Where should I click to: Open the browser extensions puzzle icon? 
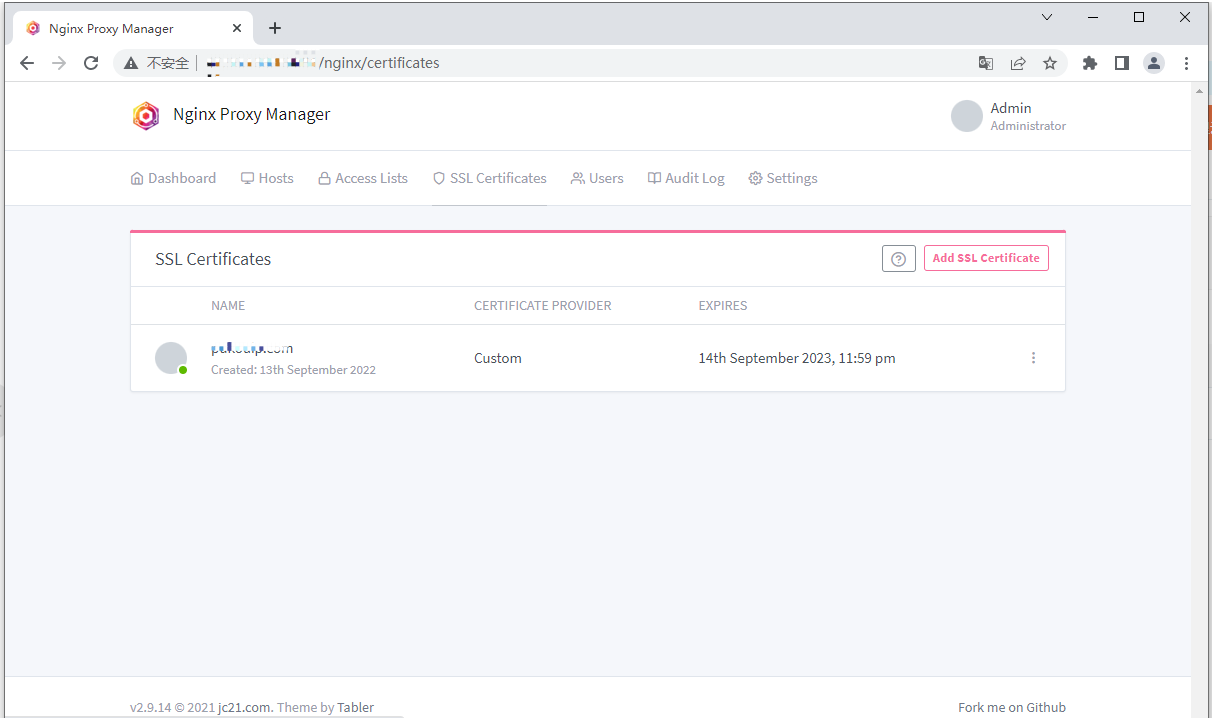point(1090,63)
